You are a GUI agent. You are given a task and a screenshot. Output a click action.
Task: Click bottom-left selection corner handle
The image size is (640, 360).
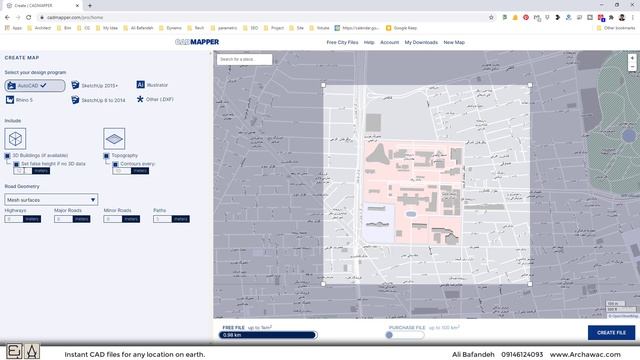point(323,284)
